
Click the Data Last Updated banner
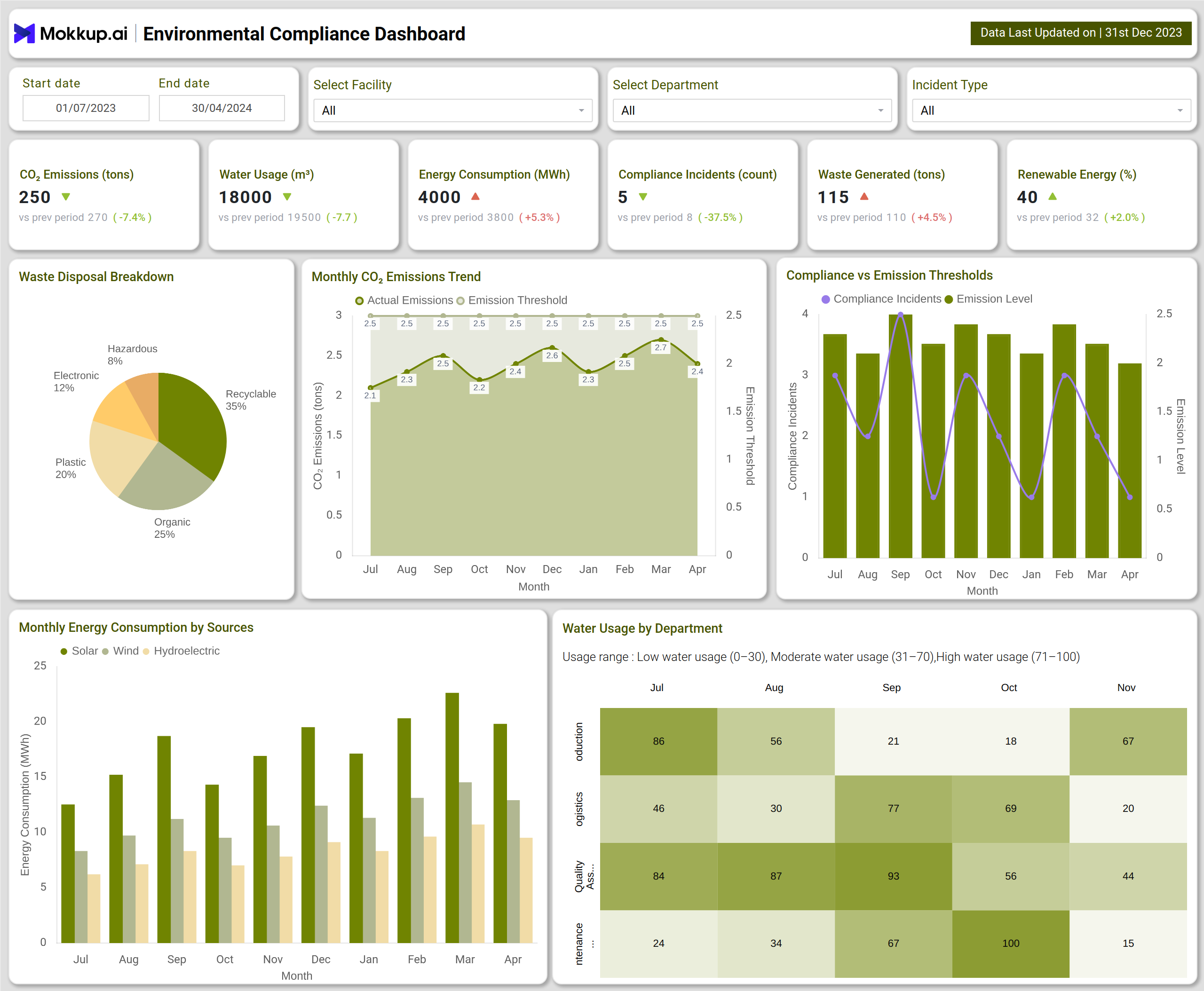tap(1081, 32)
